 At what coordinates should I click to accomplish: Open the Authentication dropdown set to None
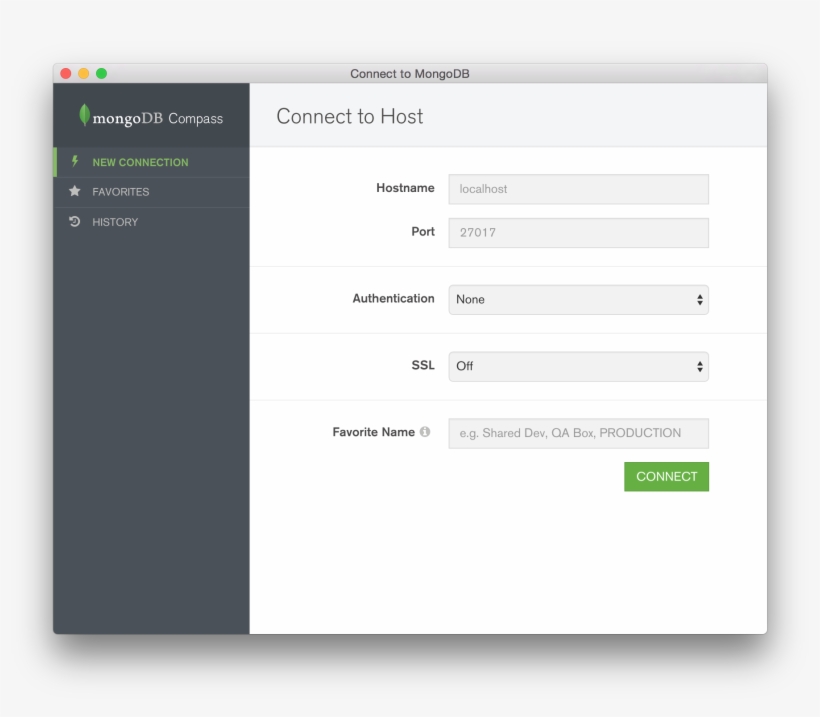(578, 300)
